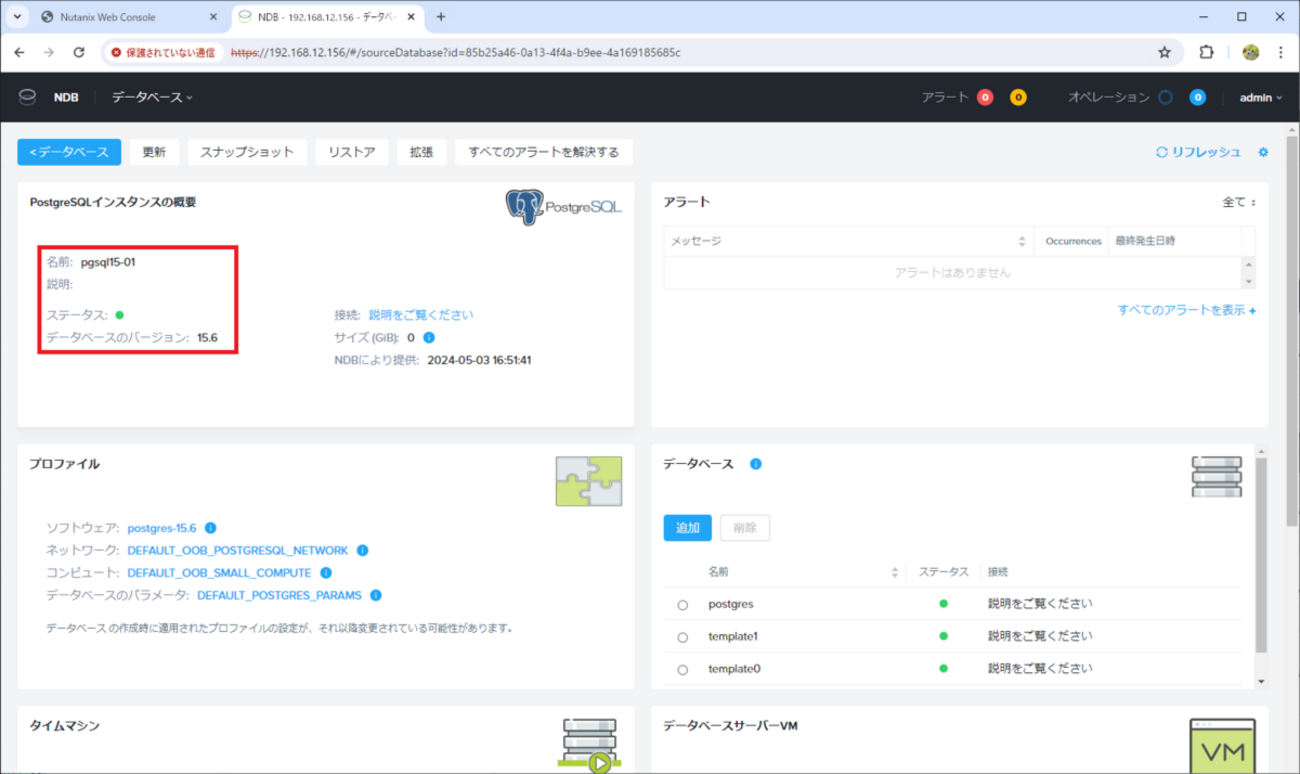Click the 保護されていない通信 security warning chip
This screenshot has height=774, width=1300.
tap(164, 52)
